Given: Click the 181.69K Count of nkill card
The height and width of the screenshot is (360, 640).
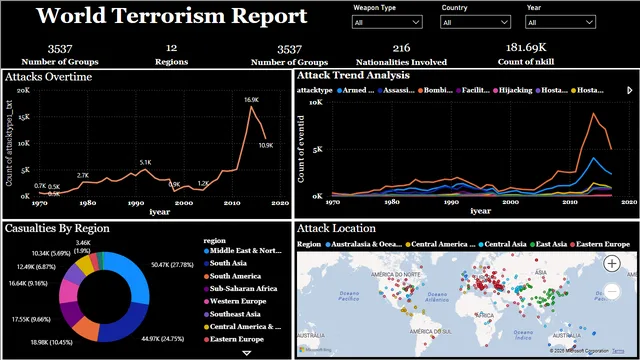Looking at the screenshot, I should pyautogui.click(x=526, y=54).
